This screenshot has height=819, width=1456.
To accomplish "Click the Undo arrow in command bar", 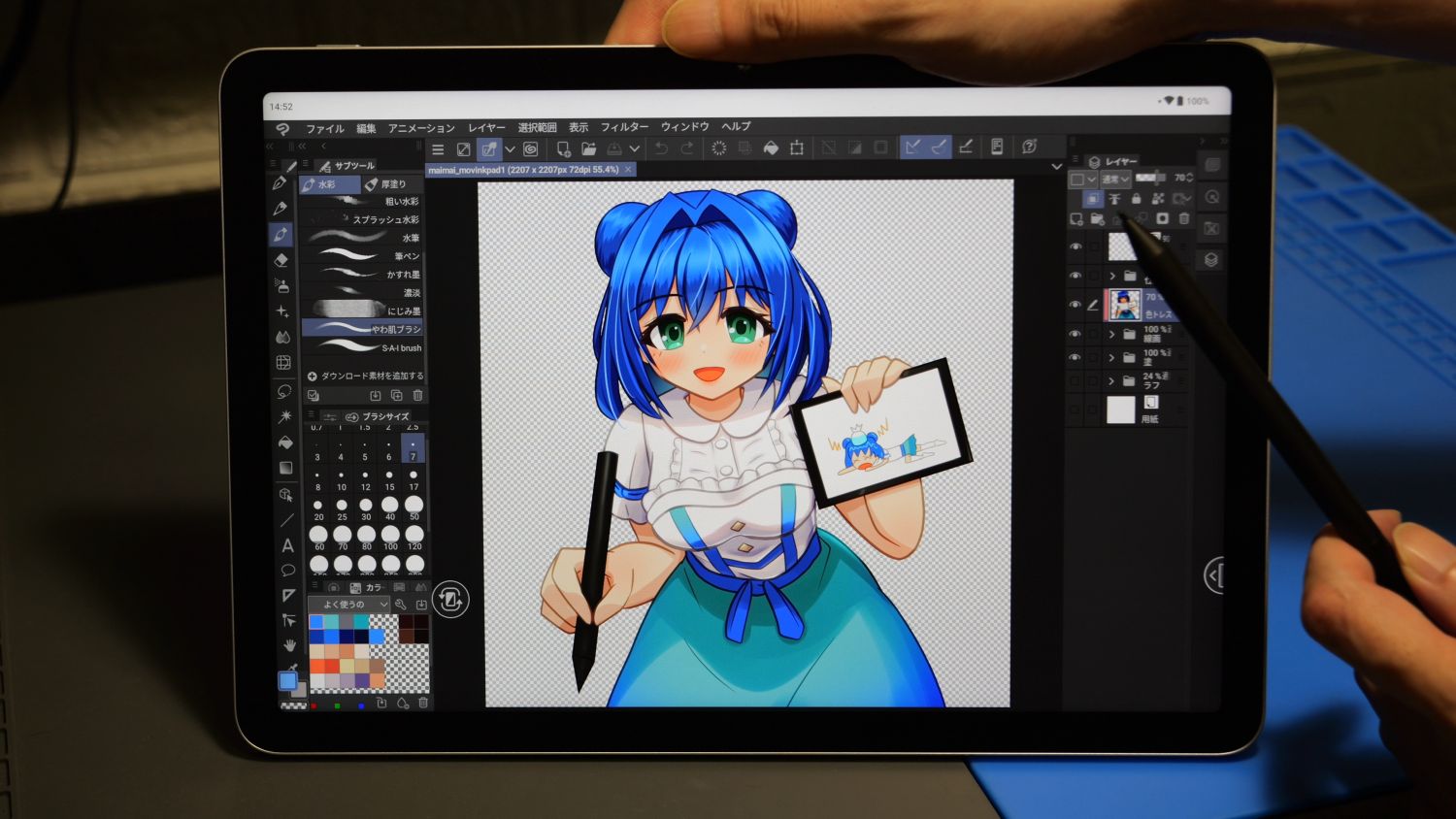I will click(x=661, y=148).
